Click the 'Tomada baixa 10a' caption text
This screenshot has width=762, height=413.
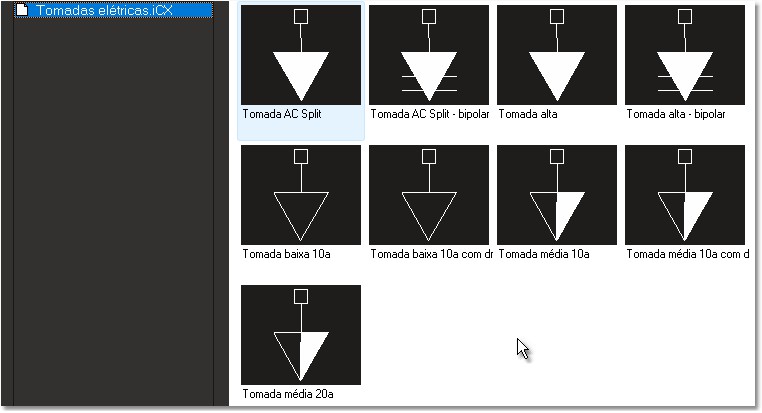click(x=286, y=254)
